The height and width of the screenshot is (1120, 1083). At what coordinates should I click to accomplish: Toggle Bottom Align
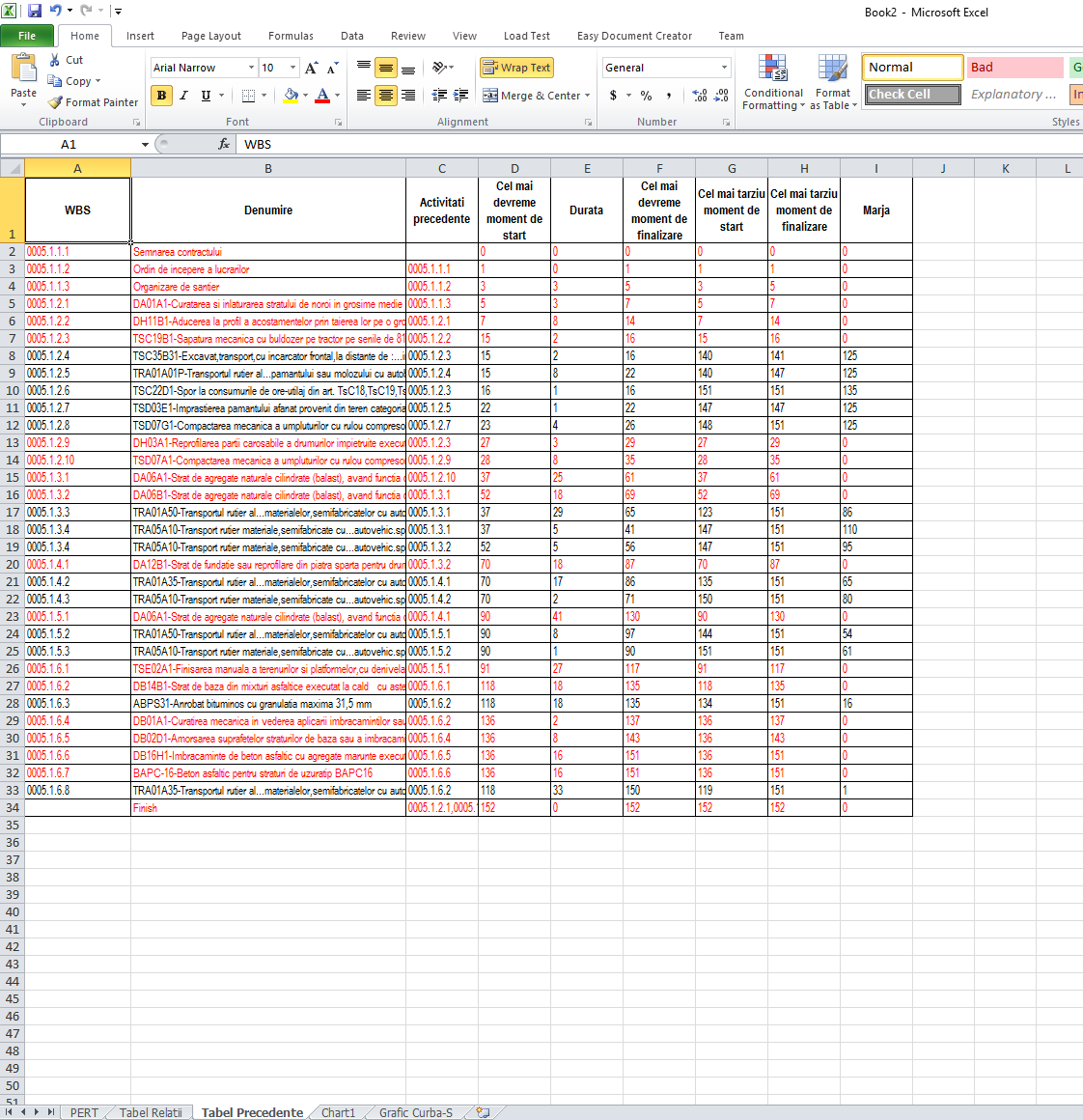click(x=408, y=68)
